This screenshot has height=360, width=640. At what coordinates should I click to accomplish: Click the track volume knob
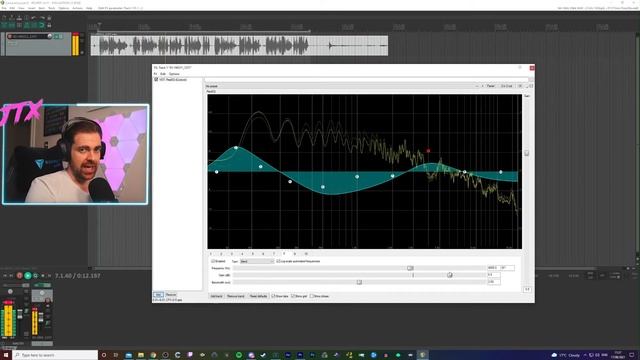coord(50,36)
